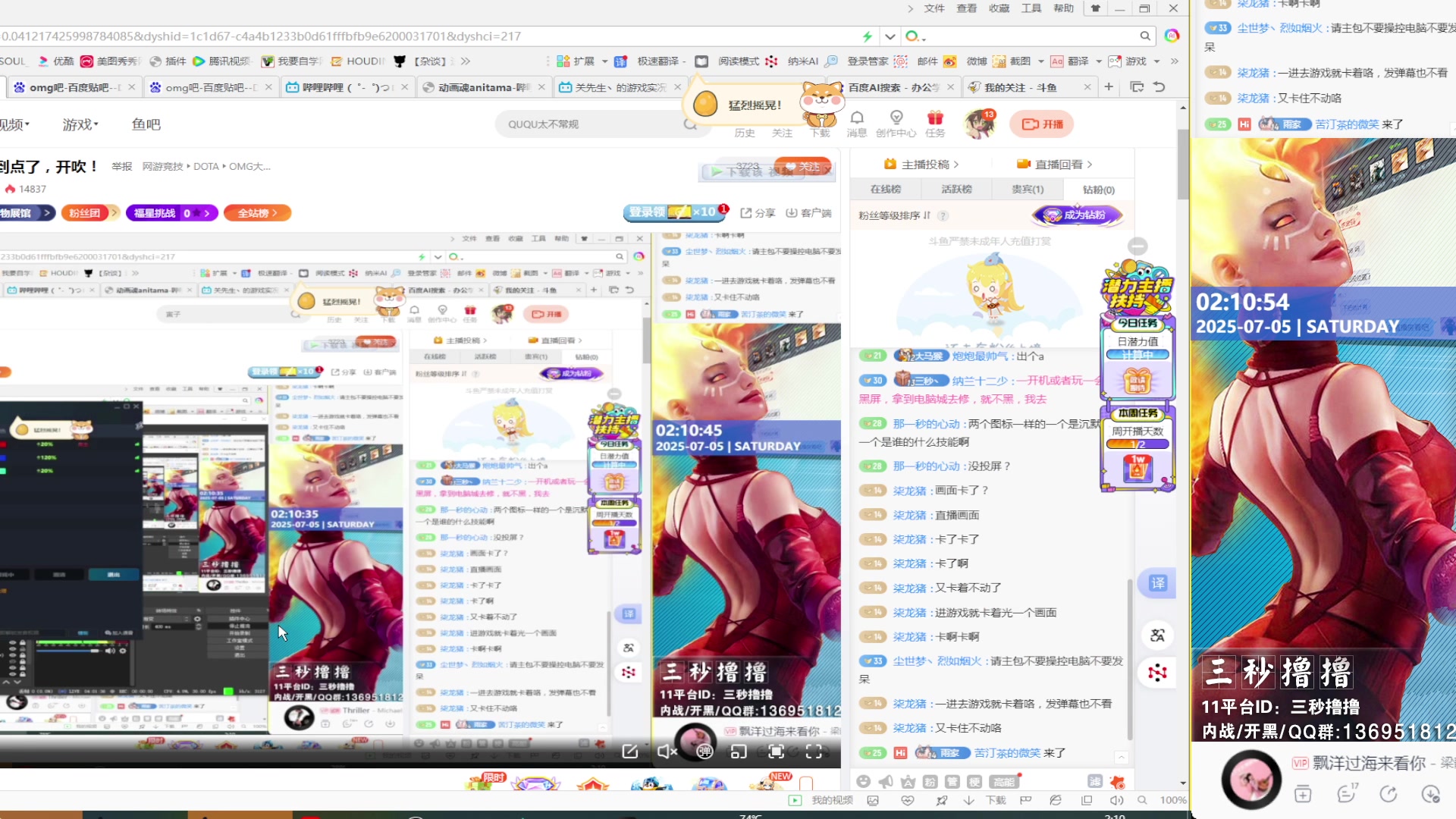
Task: Open the 查看 menu
Action: click(966, 8)
